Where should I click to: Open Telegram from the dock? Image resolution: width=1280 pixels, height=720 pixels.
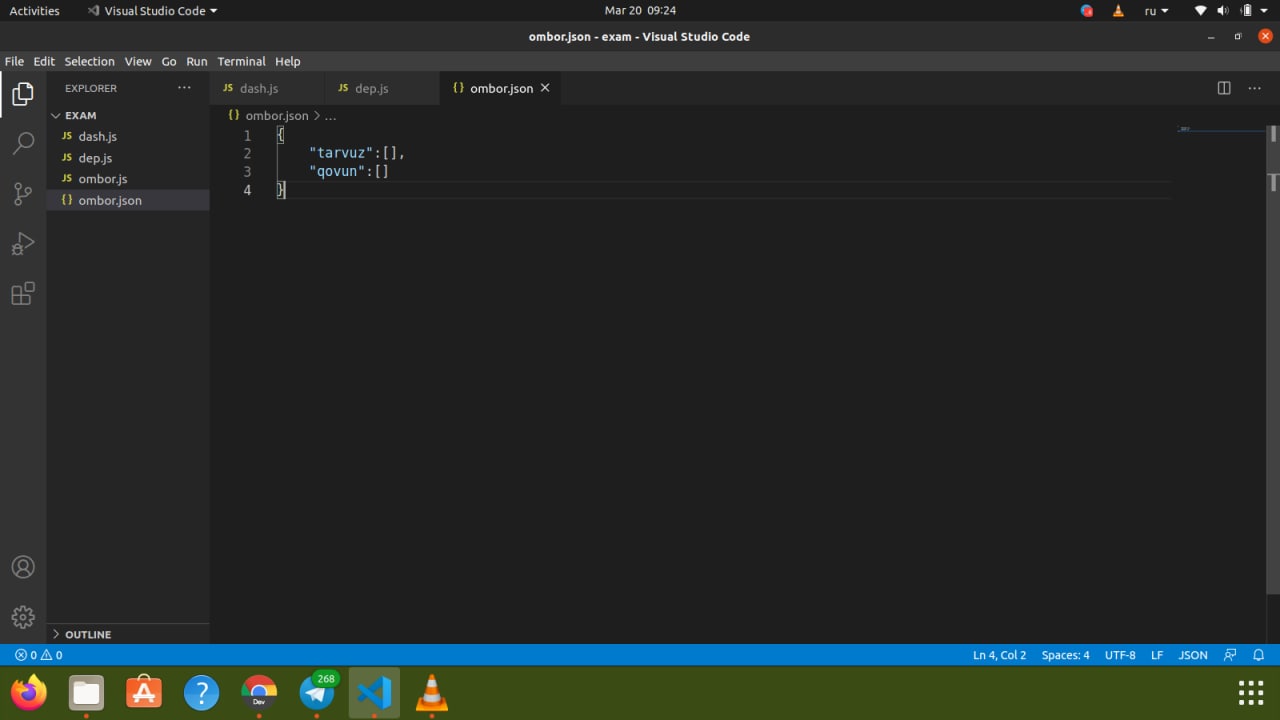point(317,692)
